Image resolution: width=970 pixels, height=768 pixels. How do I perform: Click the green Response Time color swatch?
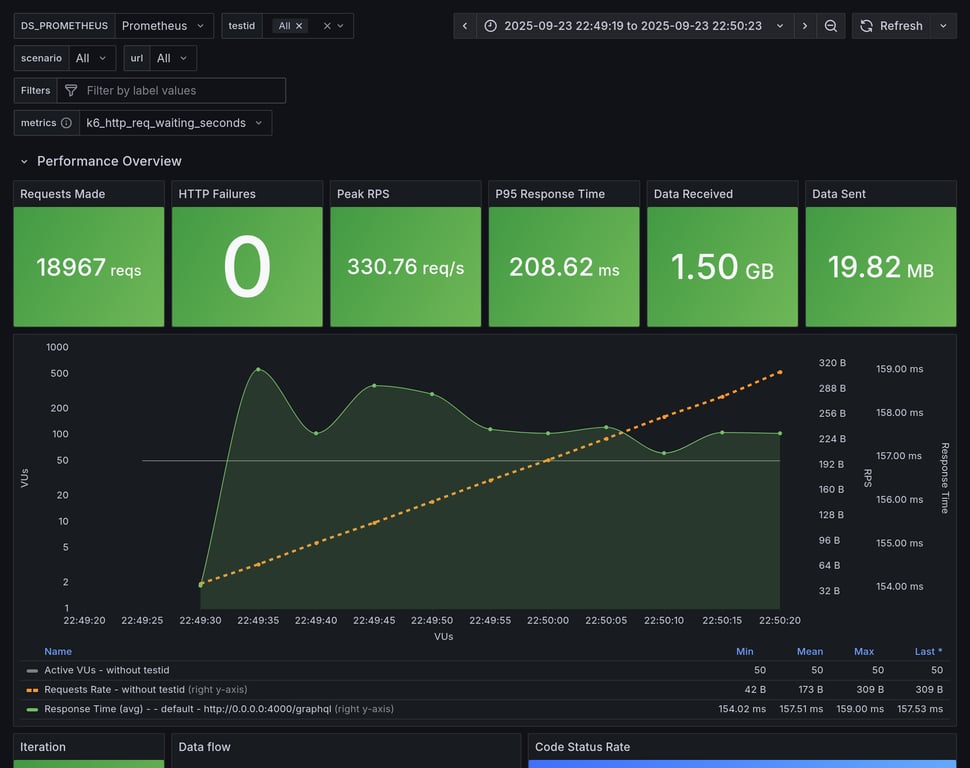[x=32, y=709]
